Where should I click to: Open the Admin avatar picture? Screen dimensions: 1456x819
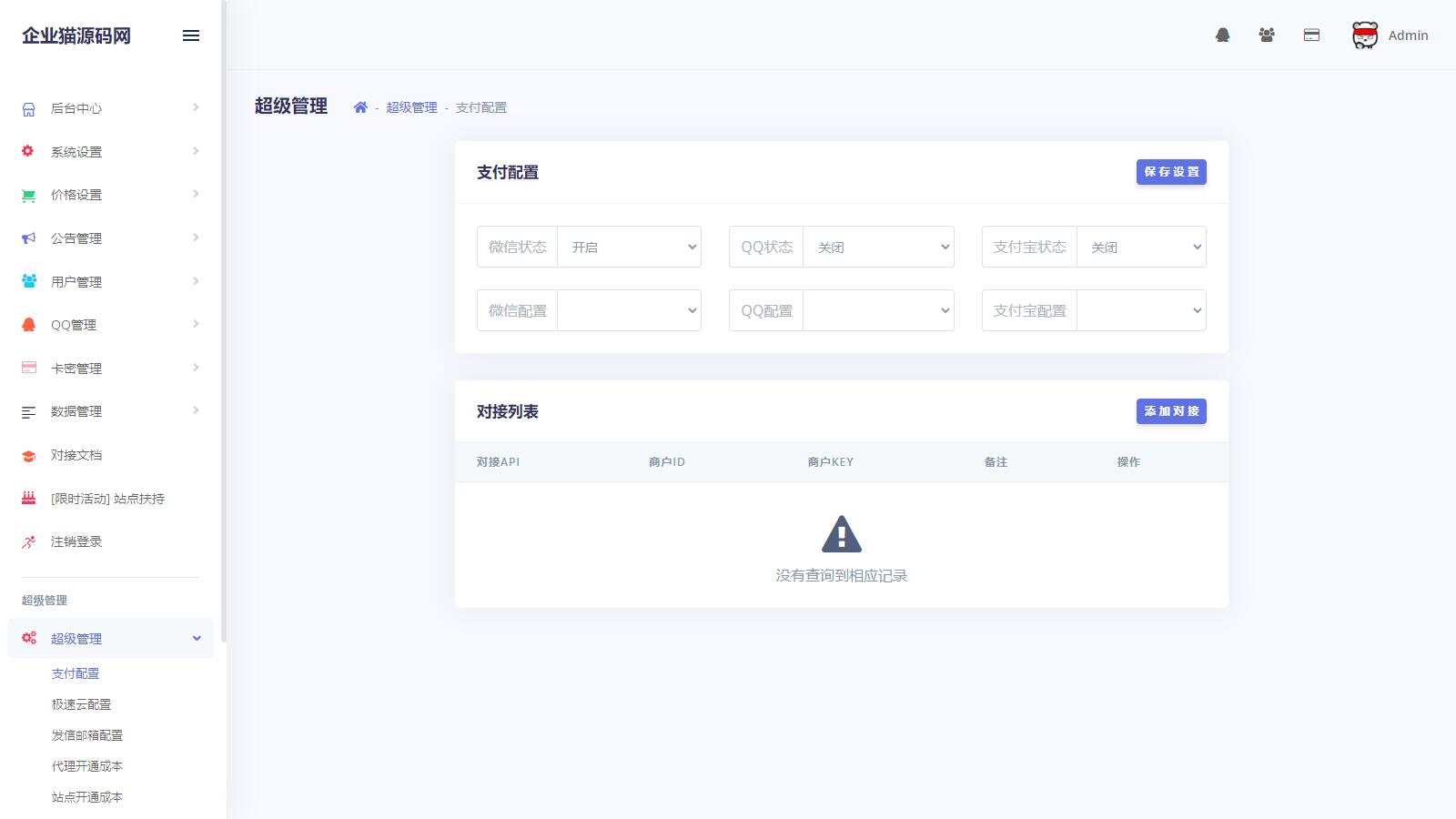(x=1365, y=35)
